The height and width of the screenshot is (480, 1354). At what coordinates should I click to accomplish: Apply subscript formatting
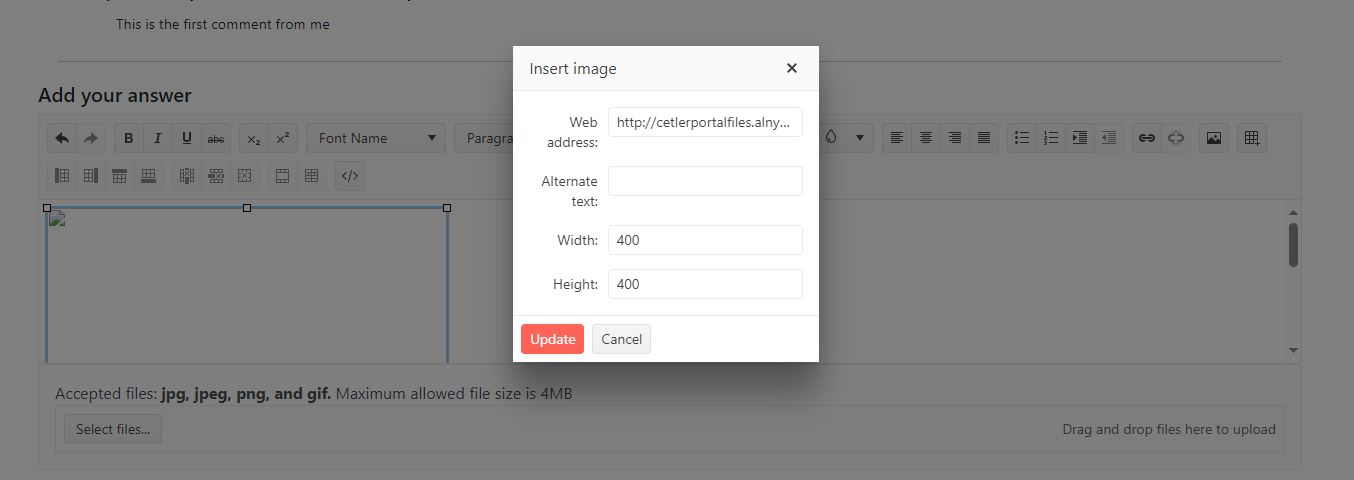(254, 138)
